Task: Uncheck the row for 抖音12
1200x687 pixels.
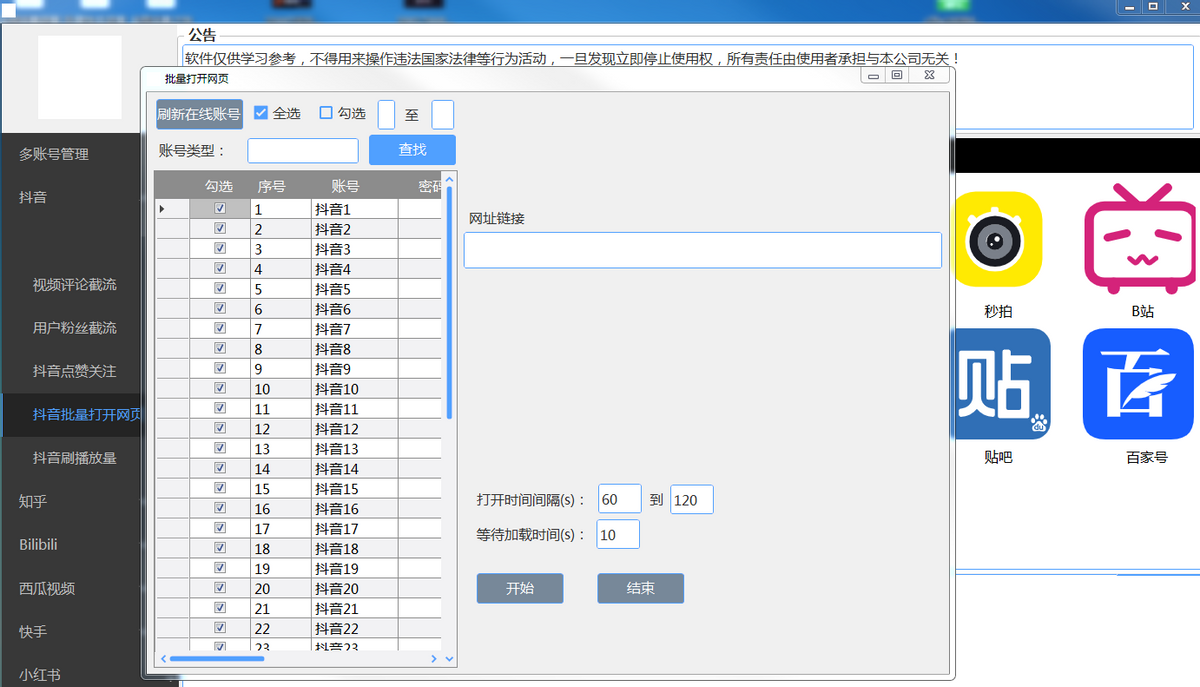Action: tap(220, 429)
